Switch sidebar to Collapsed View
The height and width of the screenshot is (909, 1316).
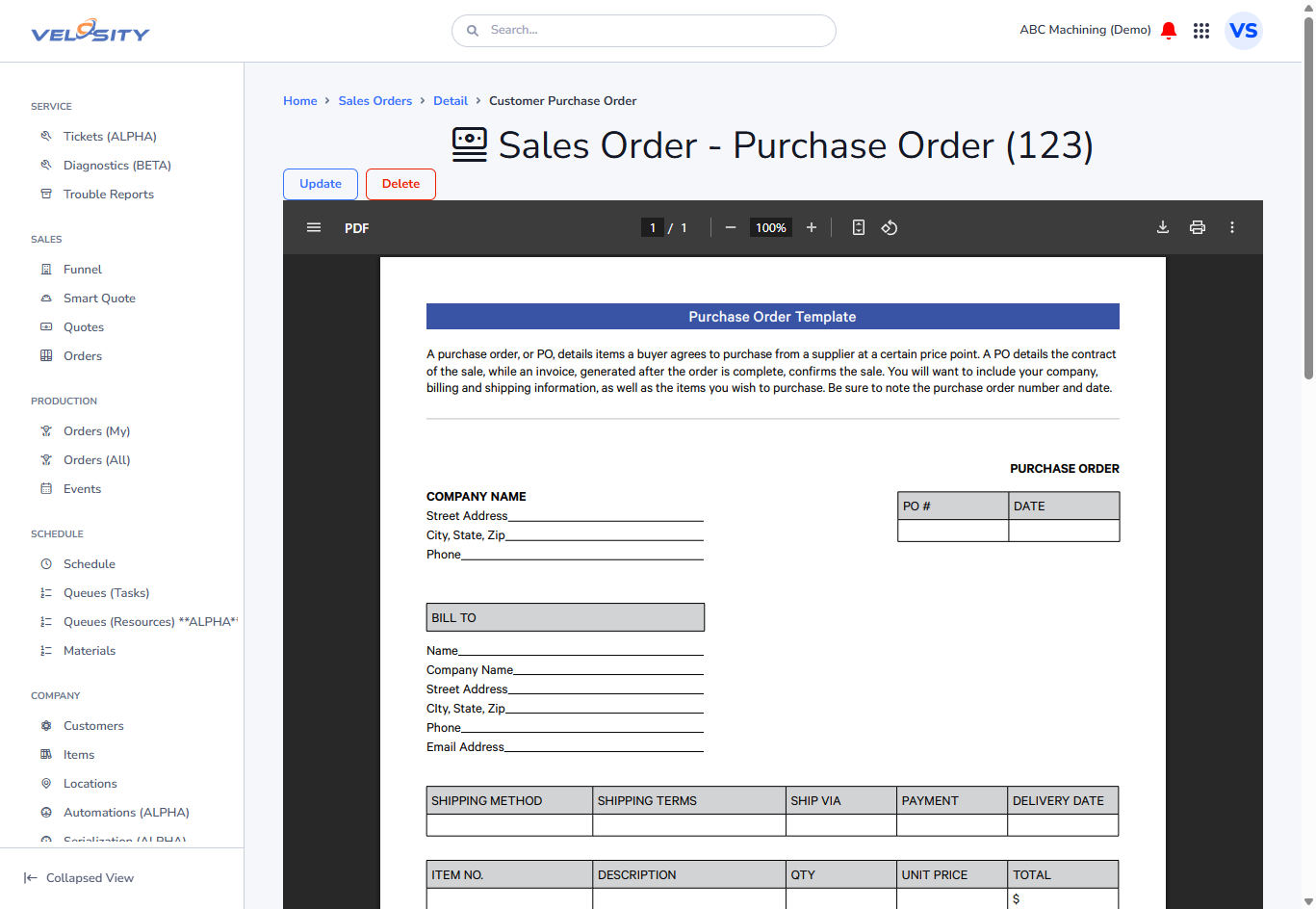[x=79, y=878]
